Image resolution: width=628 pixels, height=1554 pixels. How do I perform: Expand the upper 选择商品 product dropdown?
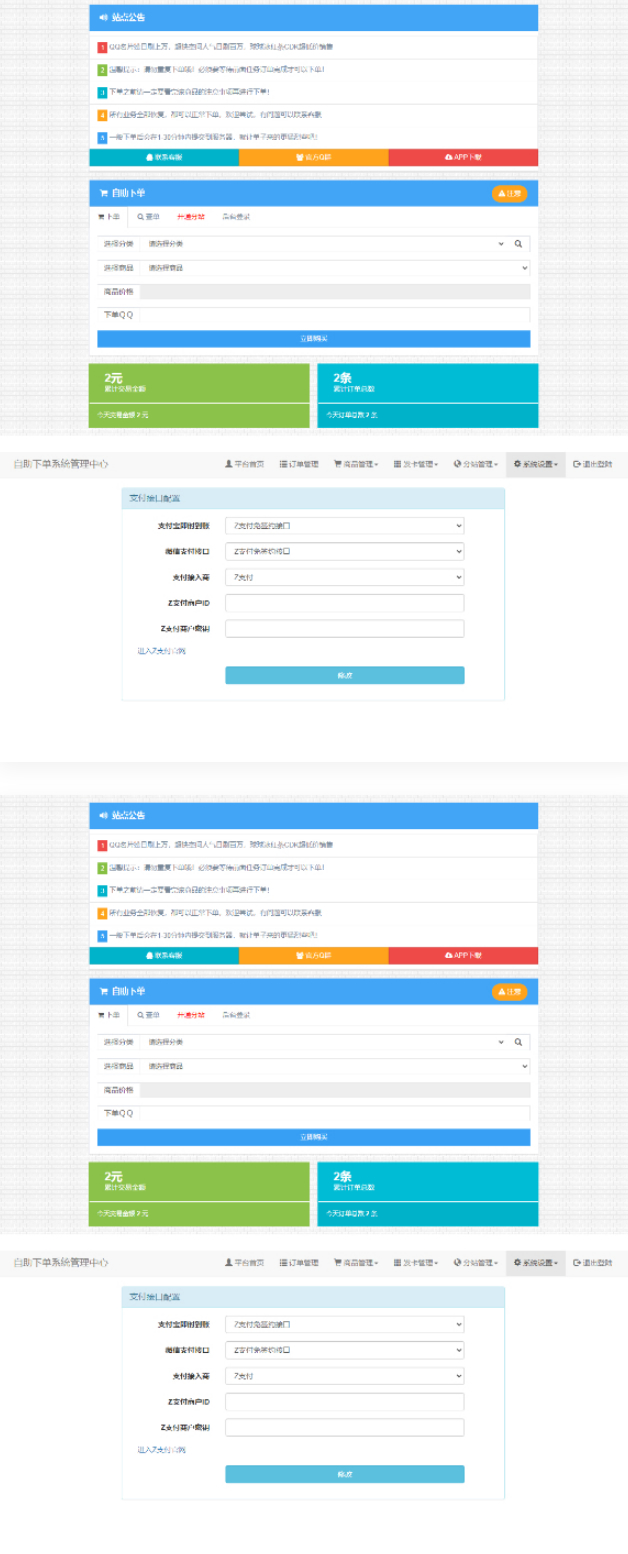click(x=335, y=267)
